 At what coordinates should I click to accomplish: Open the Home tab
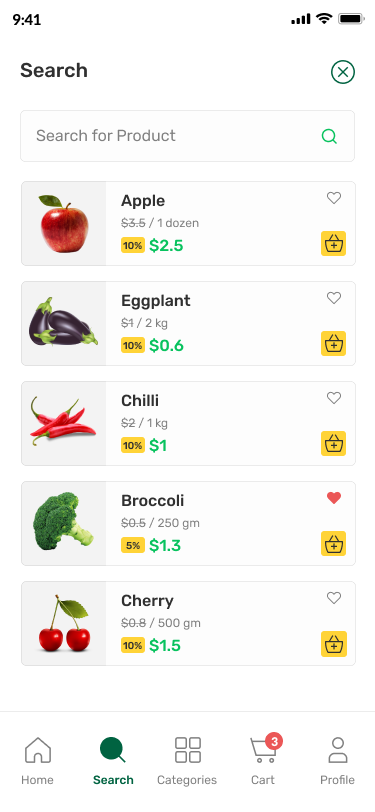pyautogui.click(x=37, y=761)
